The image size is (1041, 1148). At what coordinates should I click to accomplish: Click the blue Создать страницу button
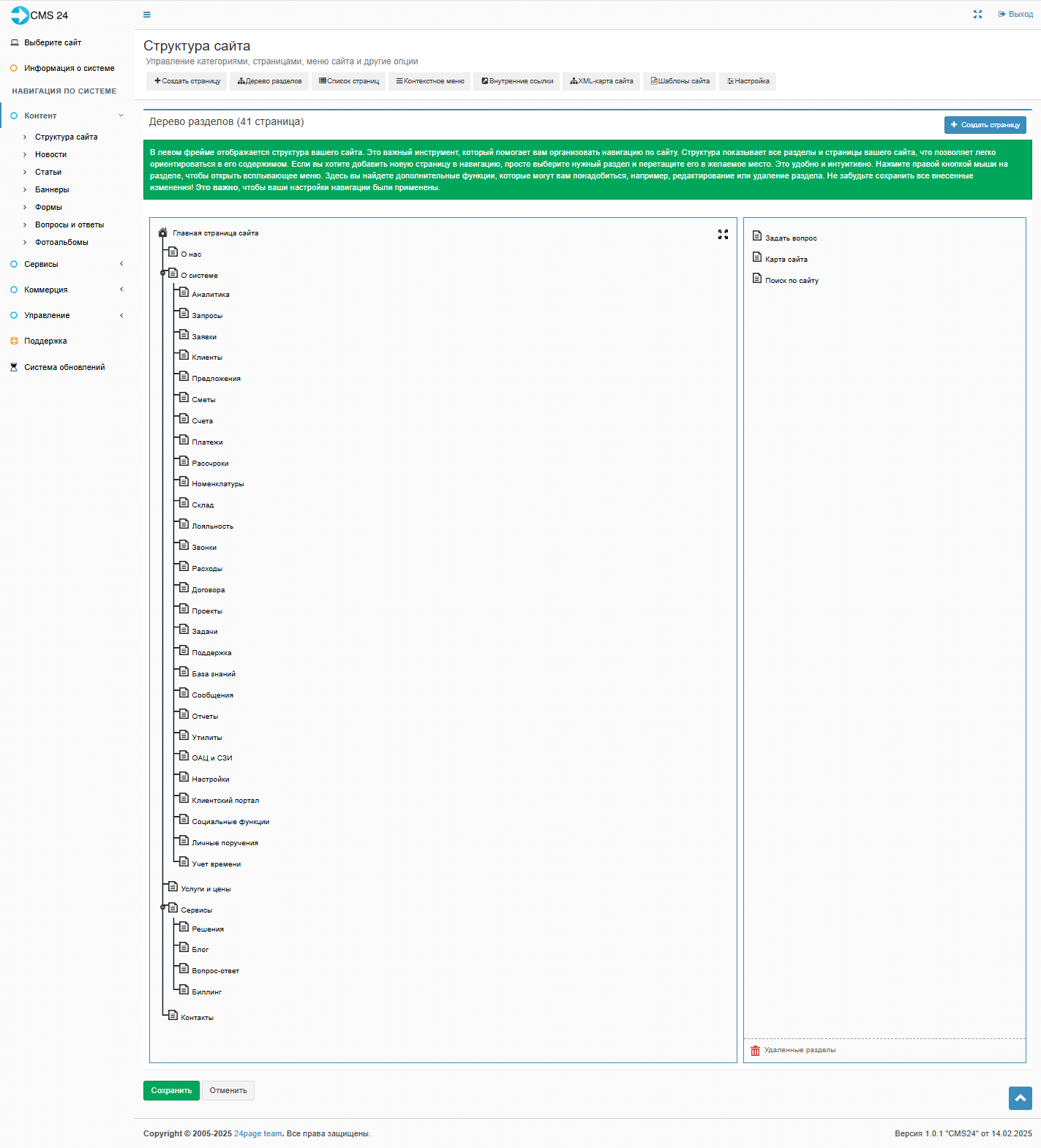[x=985, y=125]
